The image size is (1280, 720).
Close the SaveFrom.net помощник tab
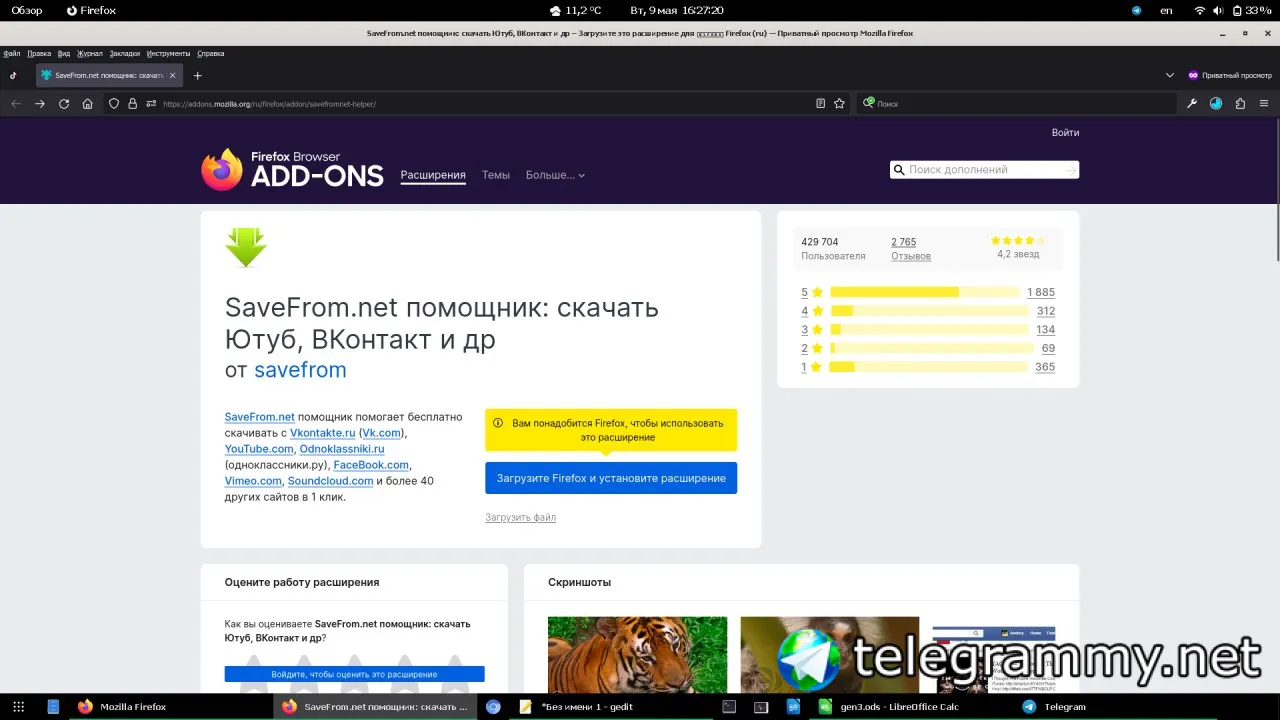tap(173, 76)
